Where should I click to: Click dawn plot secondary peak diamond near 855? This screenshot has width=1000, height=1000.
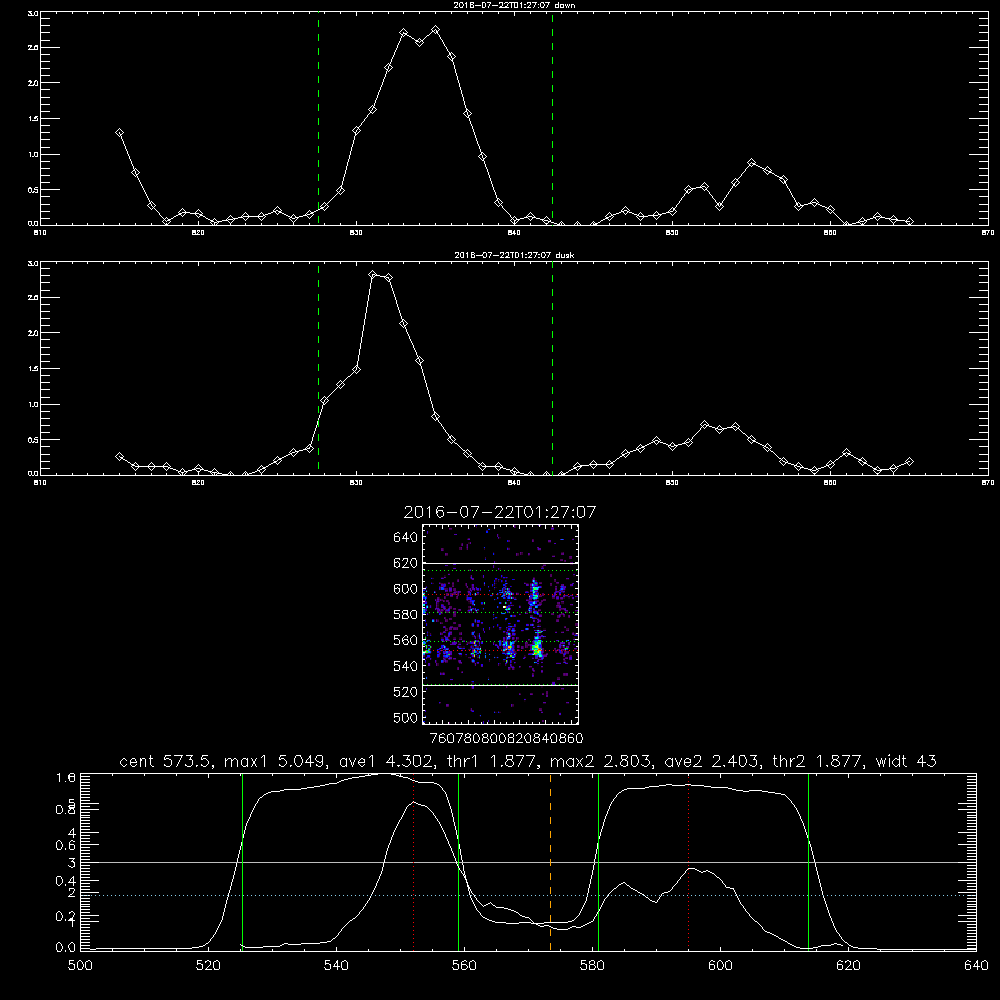(752, 163)
